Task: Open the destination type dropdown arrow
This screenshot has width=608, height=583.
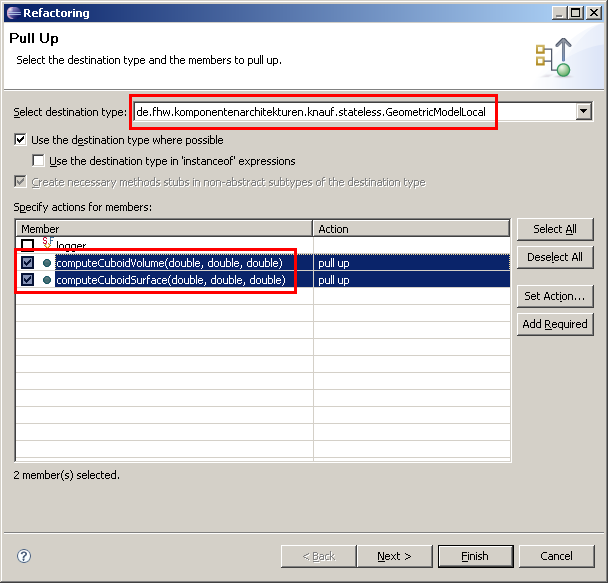Action: [x=584, y=112]
